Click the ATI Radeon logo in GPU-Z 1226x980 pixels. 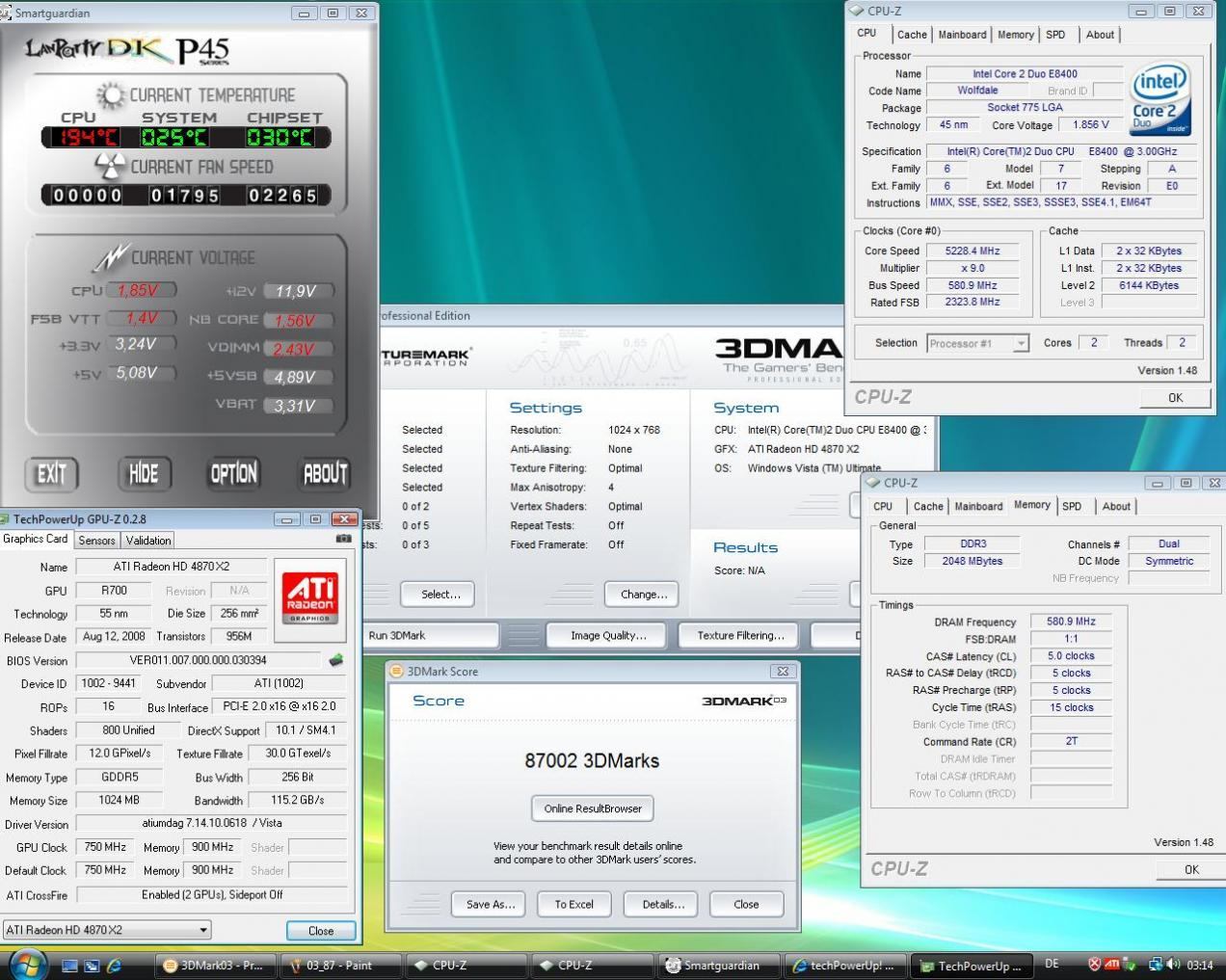coord(309,599)
